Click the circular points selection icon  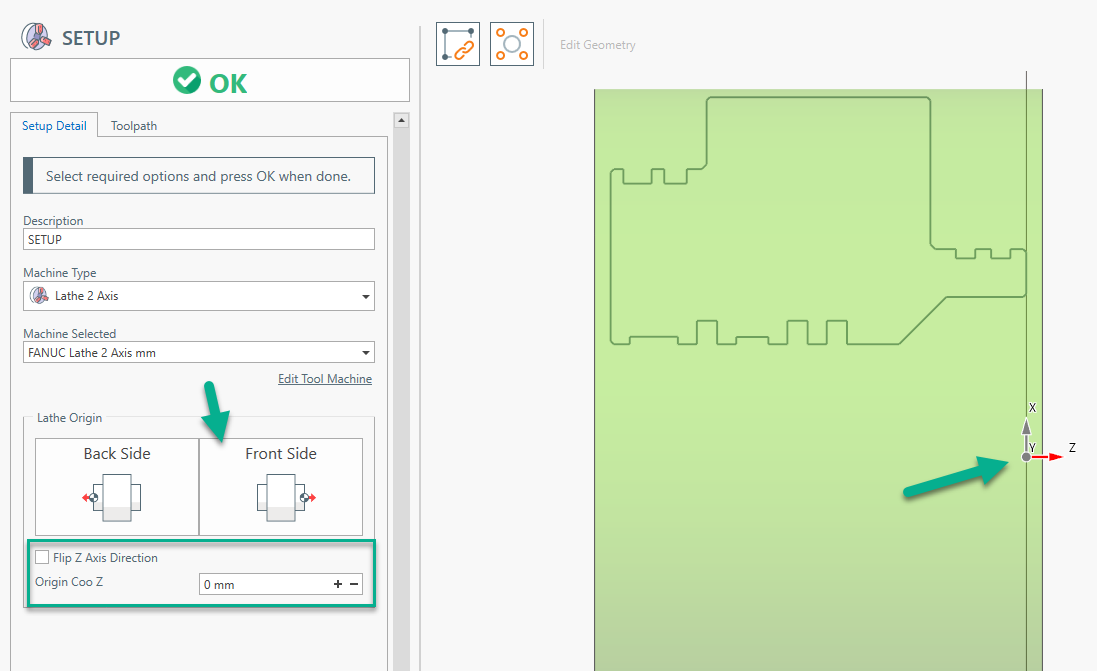pyautogui.click(x=512, y=45)
